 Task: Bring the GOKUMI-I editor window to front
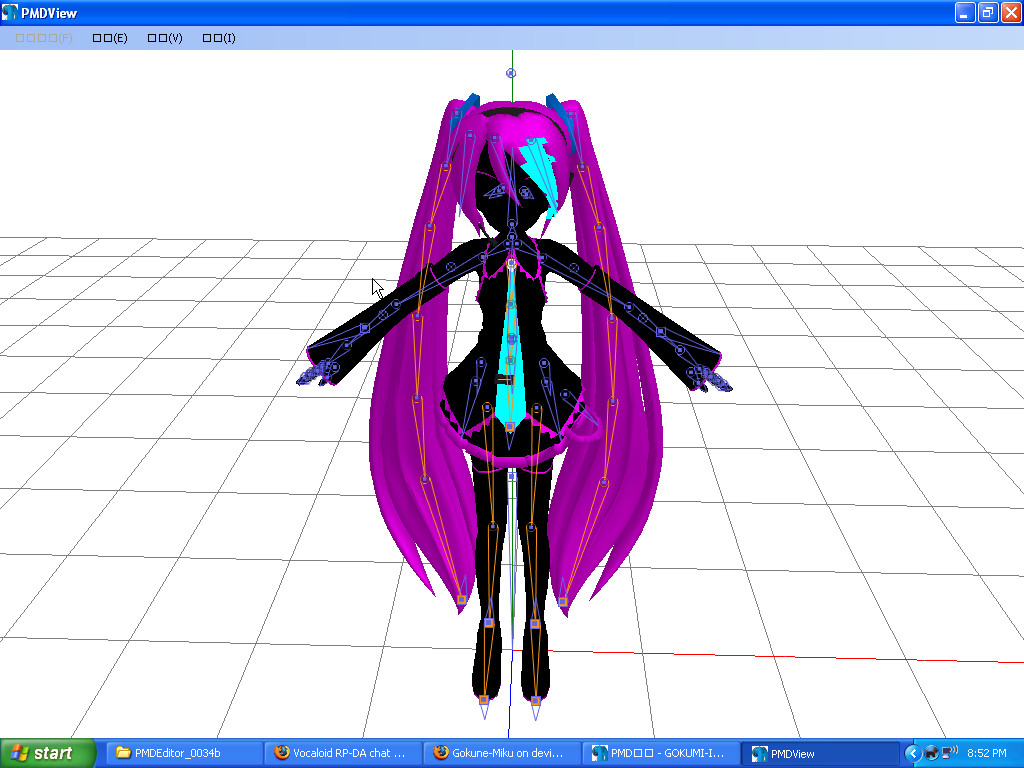[x=660, y=753]
